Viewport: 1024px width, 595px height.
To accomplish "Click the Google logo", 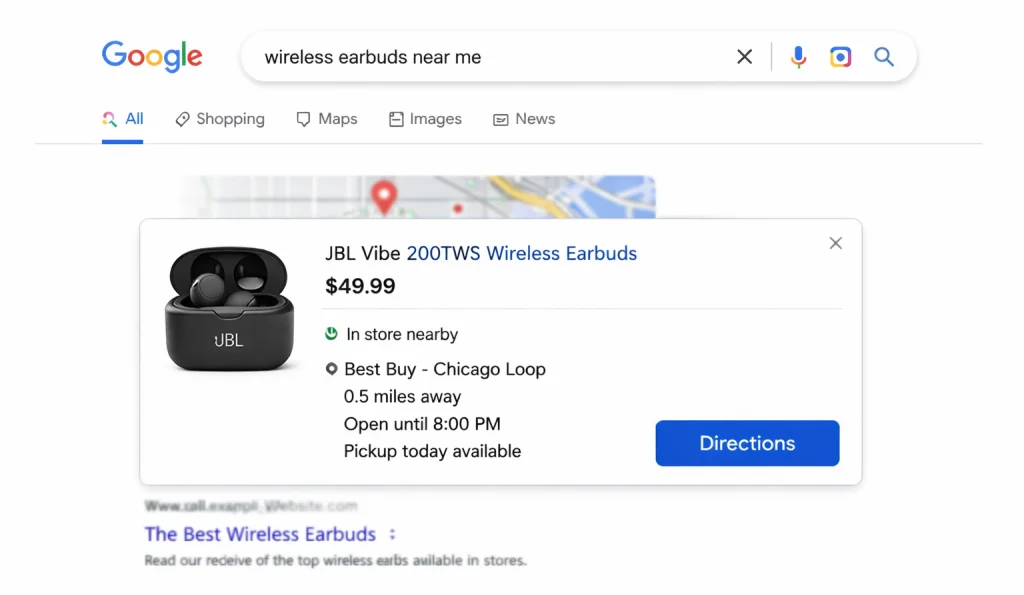I will [x=152, y=57].
